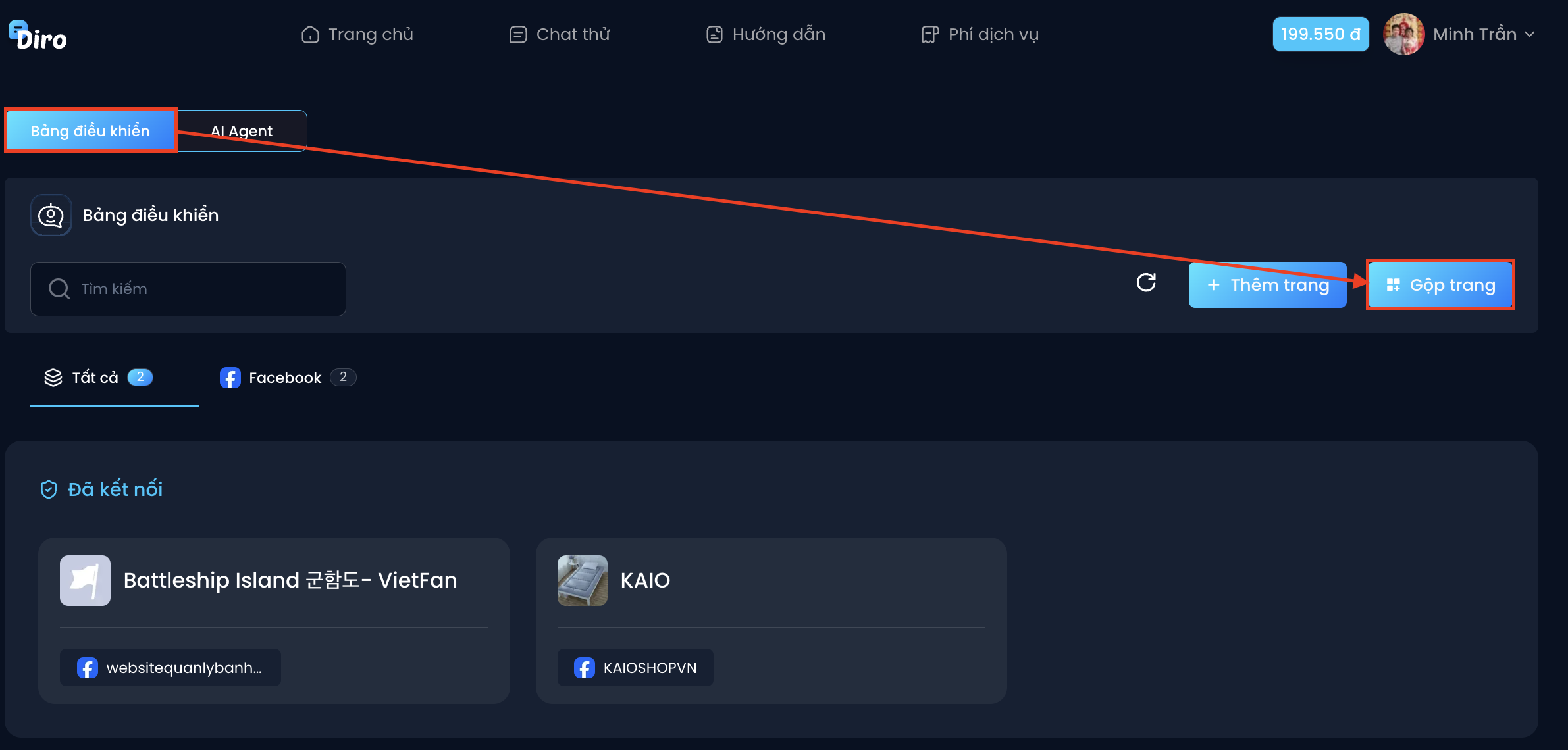Go to Hướng dẫn guide page
The width and height of the screenshot is (1568, 750).
pyautogui.click(x=766, y=34)
